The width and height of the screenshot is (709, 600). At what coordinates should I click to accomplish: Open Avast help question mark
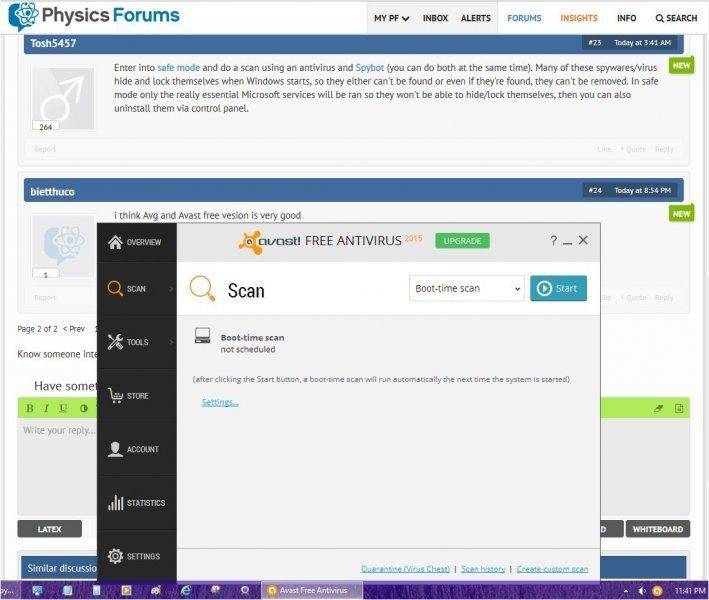click(553, 240)
